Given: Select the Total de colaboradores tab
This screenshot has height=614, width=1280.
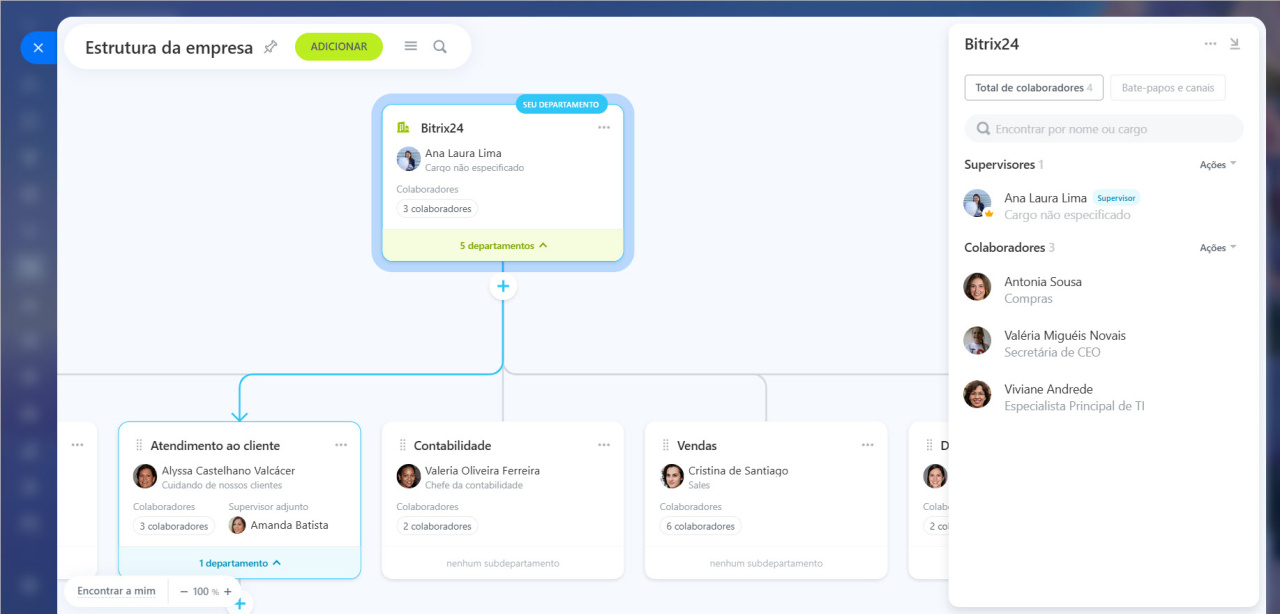Looking at the screenshot, I should click(x=1034, y=88).
